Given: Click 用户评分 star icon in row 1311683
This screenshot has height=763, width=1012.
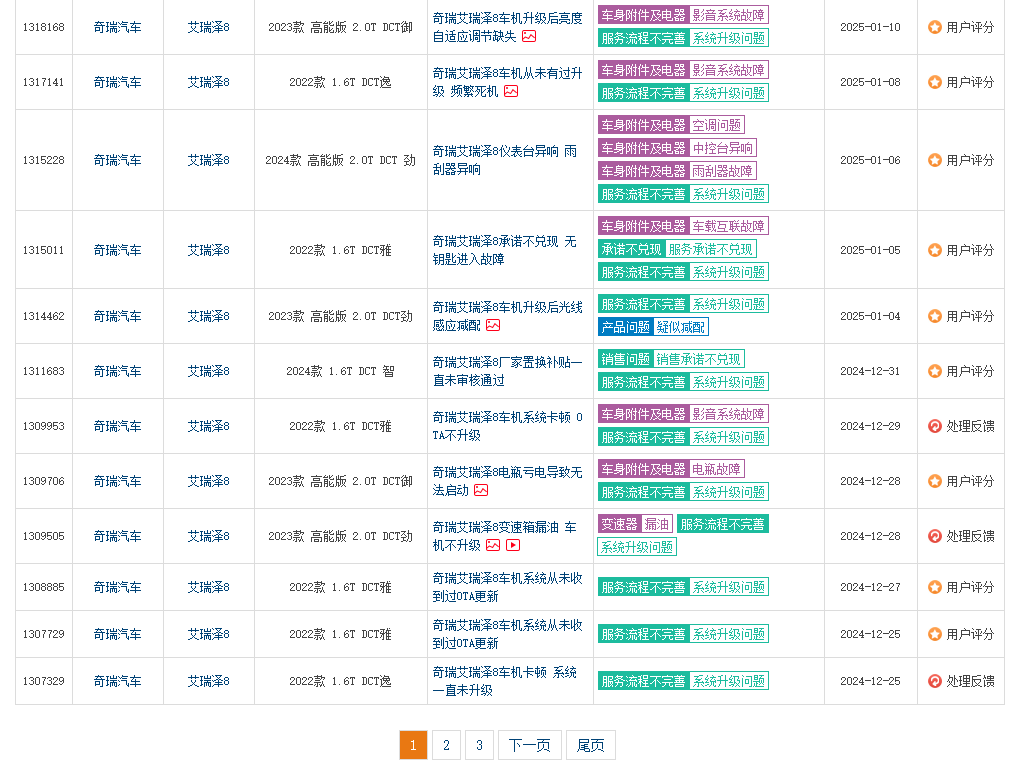Looking at the screenshot, I should [x=935, y=371].
